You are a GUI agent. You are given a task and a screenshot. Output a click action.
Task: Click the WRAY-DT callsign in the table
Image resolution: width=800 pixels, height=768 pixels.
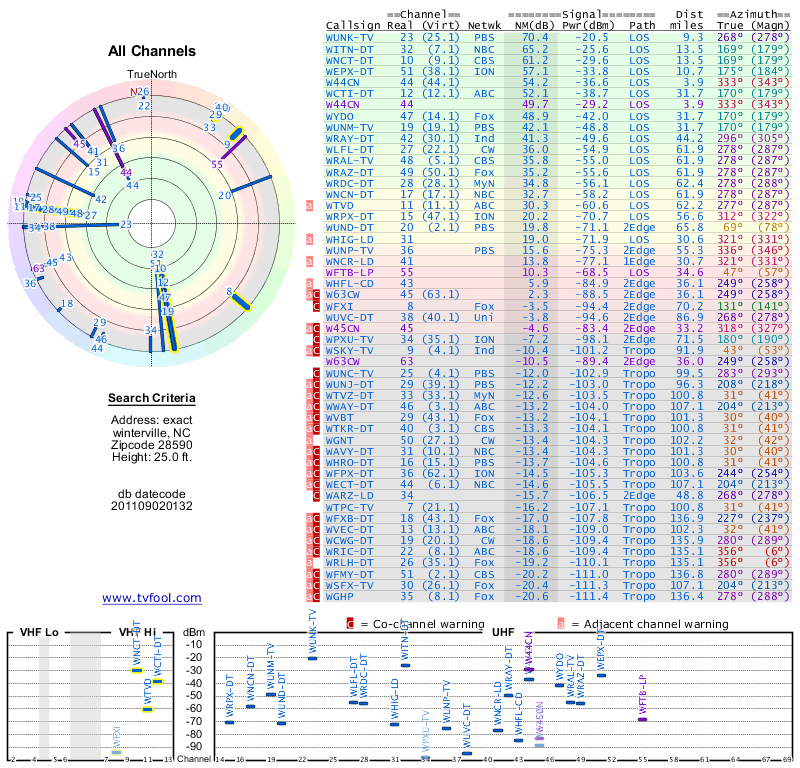point(349,138)
